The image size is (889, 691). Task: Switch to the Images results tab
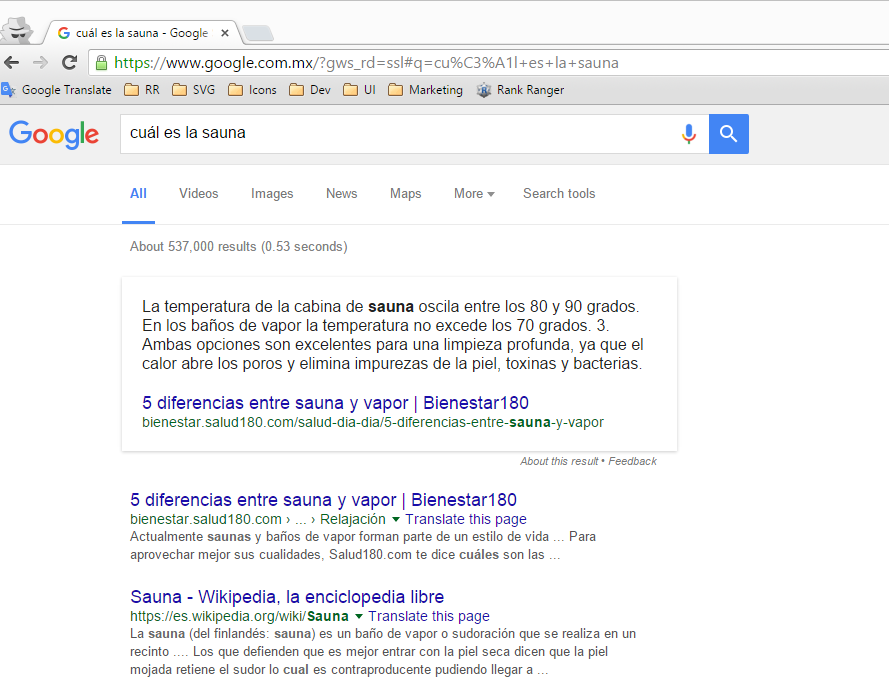[272, 194]
